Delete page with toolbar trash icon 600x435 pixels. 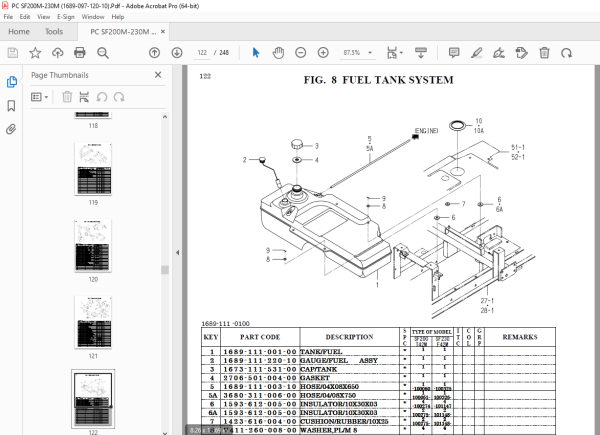point(544,53)
